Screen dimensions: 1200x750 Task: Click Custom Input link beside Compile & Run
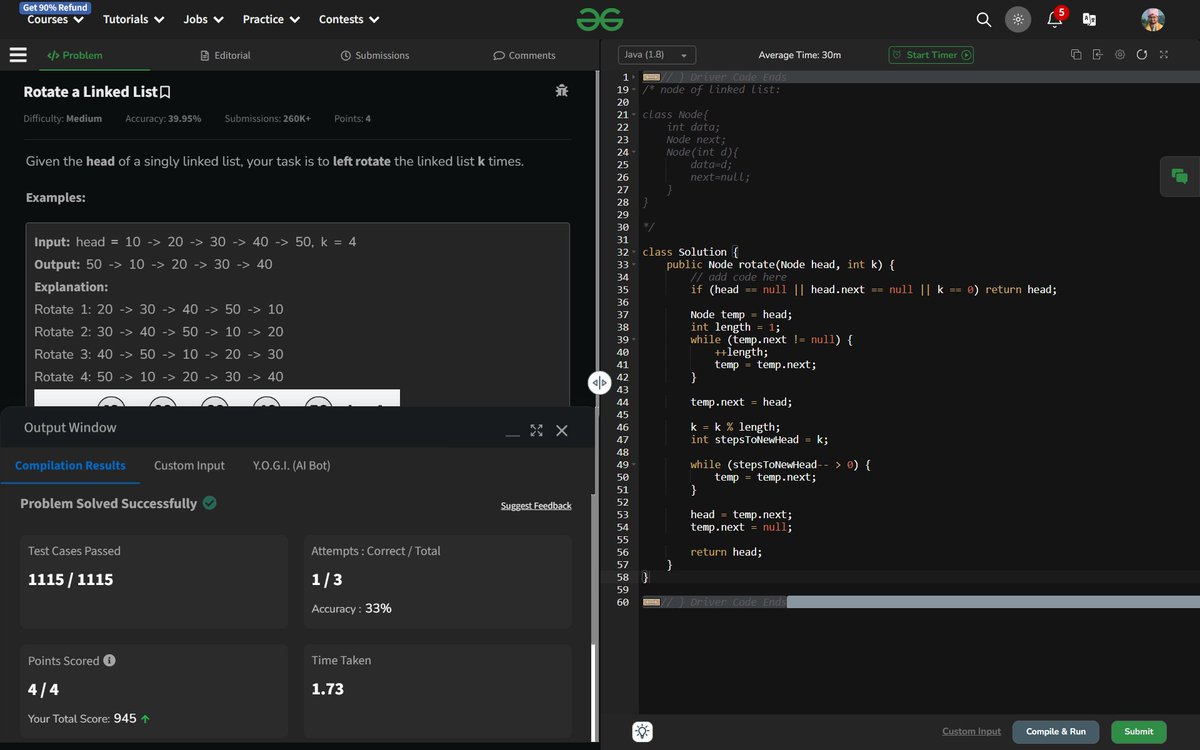click(971, 731)
